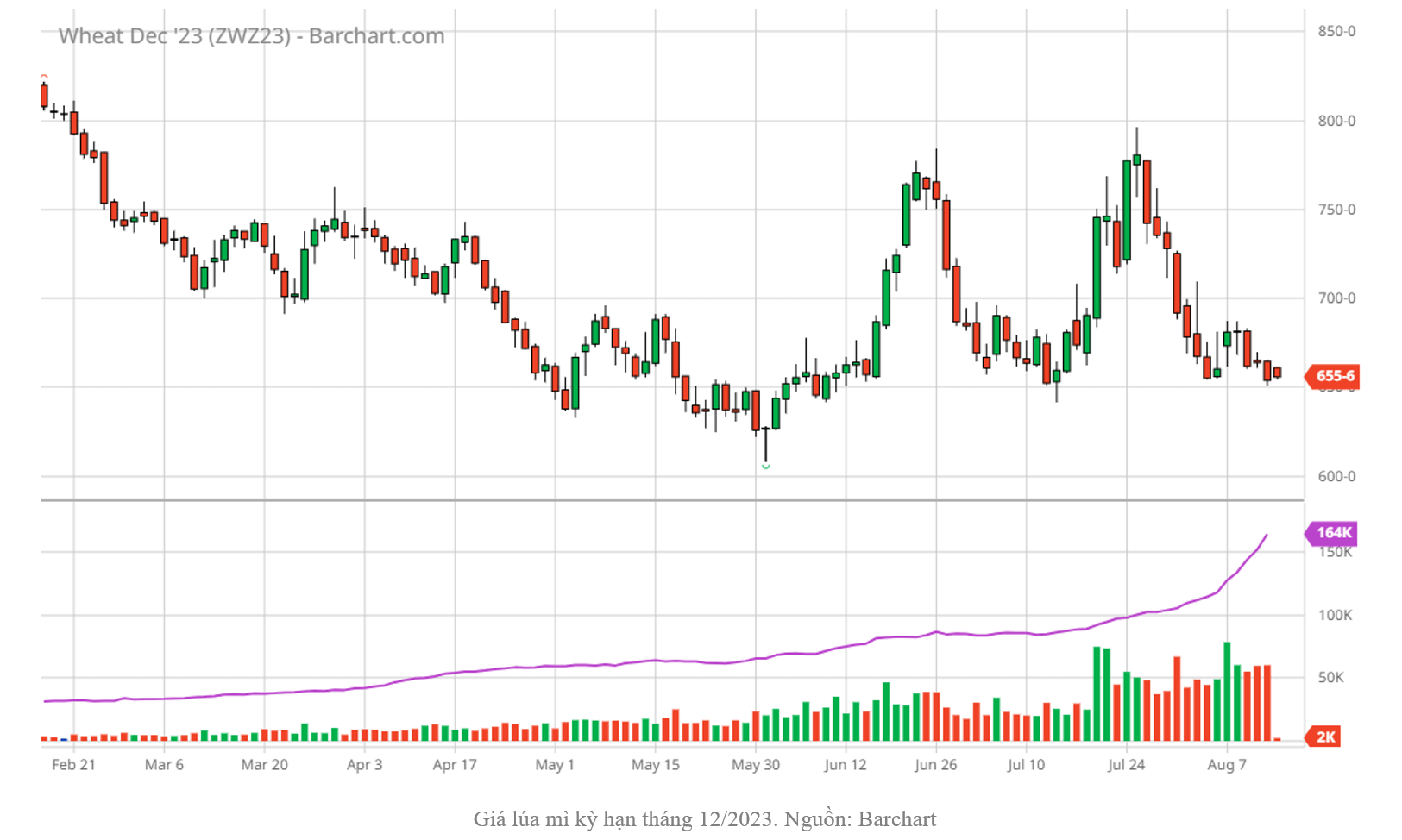Viewport: 1402px width, 840px height.
Task: Click the 750-0 price axis label
Action: coord(1336,210)
